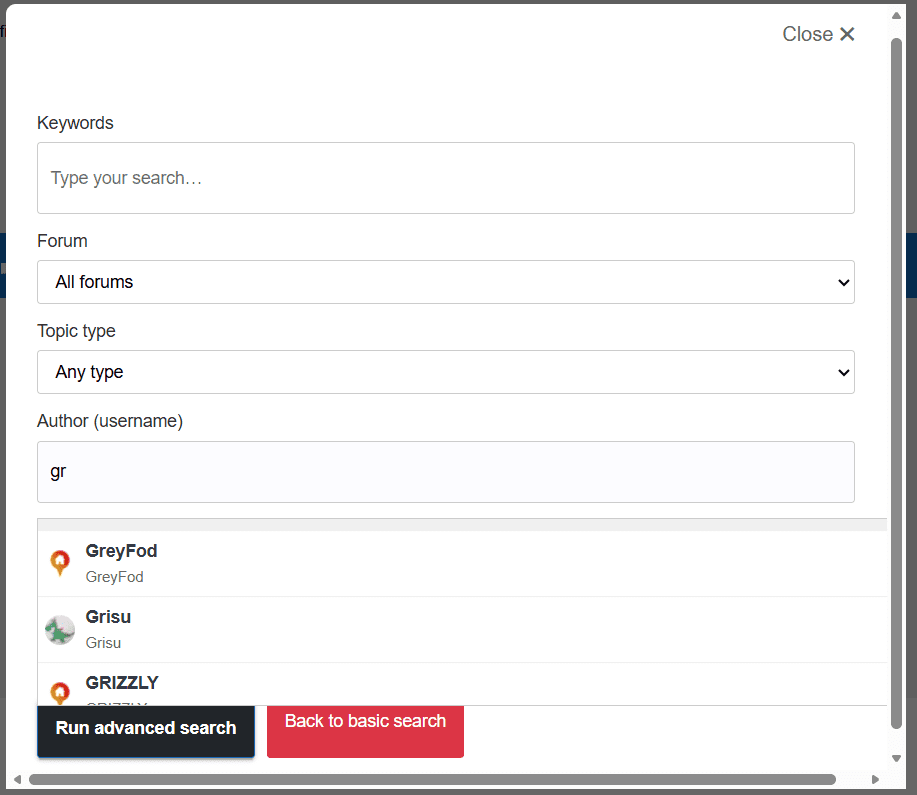Open the Forum dropdown showing All forums
Viewport: 917px width, 795px height.
click(x=445, y=282)
